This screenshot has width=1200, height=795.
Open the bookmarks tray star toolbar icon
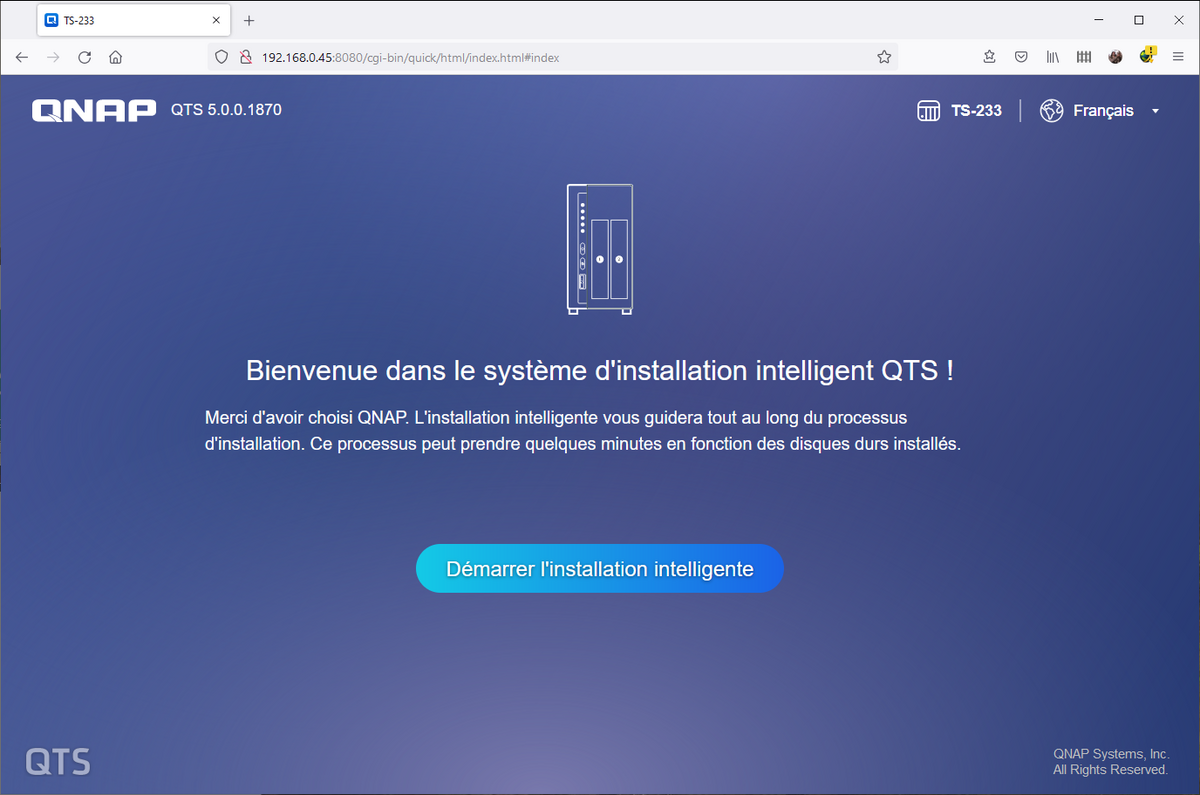(x=989, y=57)
